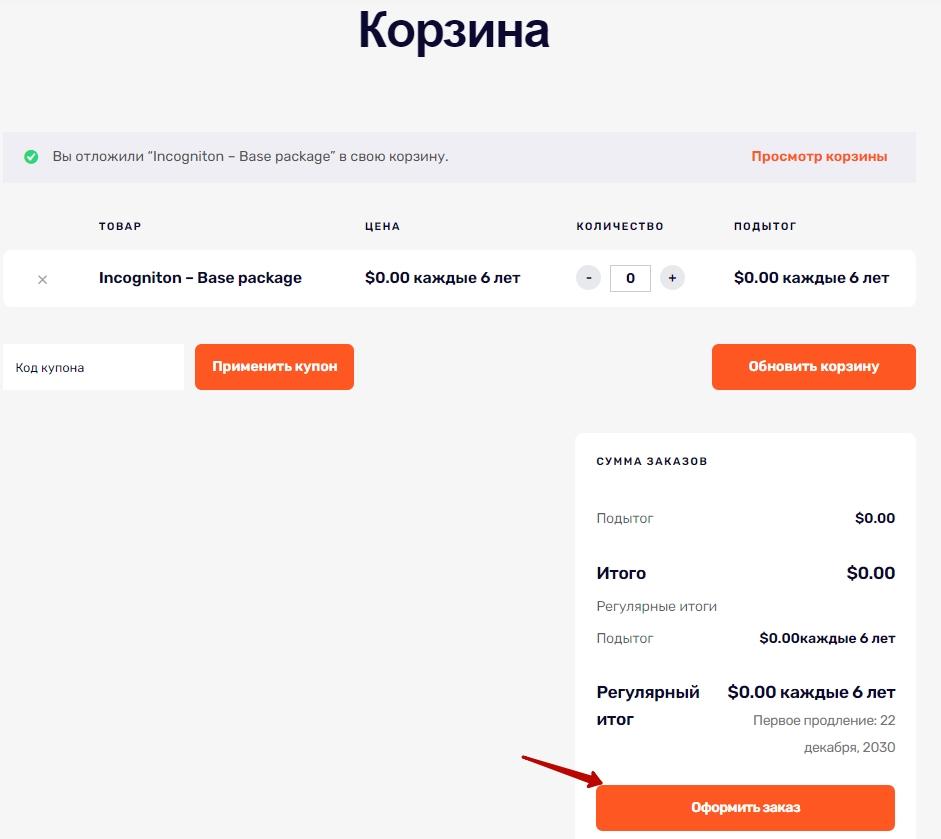Proceed with Оформить заказ button
Image resolution: width=941 pixels, height=839 pixels.
pyautogui.click(x=745, y=808)
